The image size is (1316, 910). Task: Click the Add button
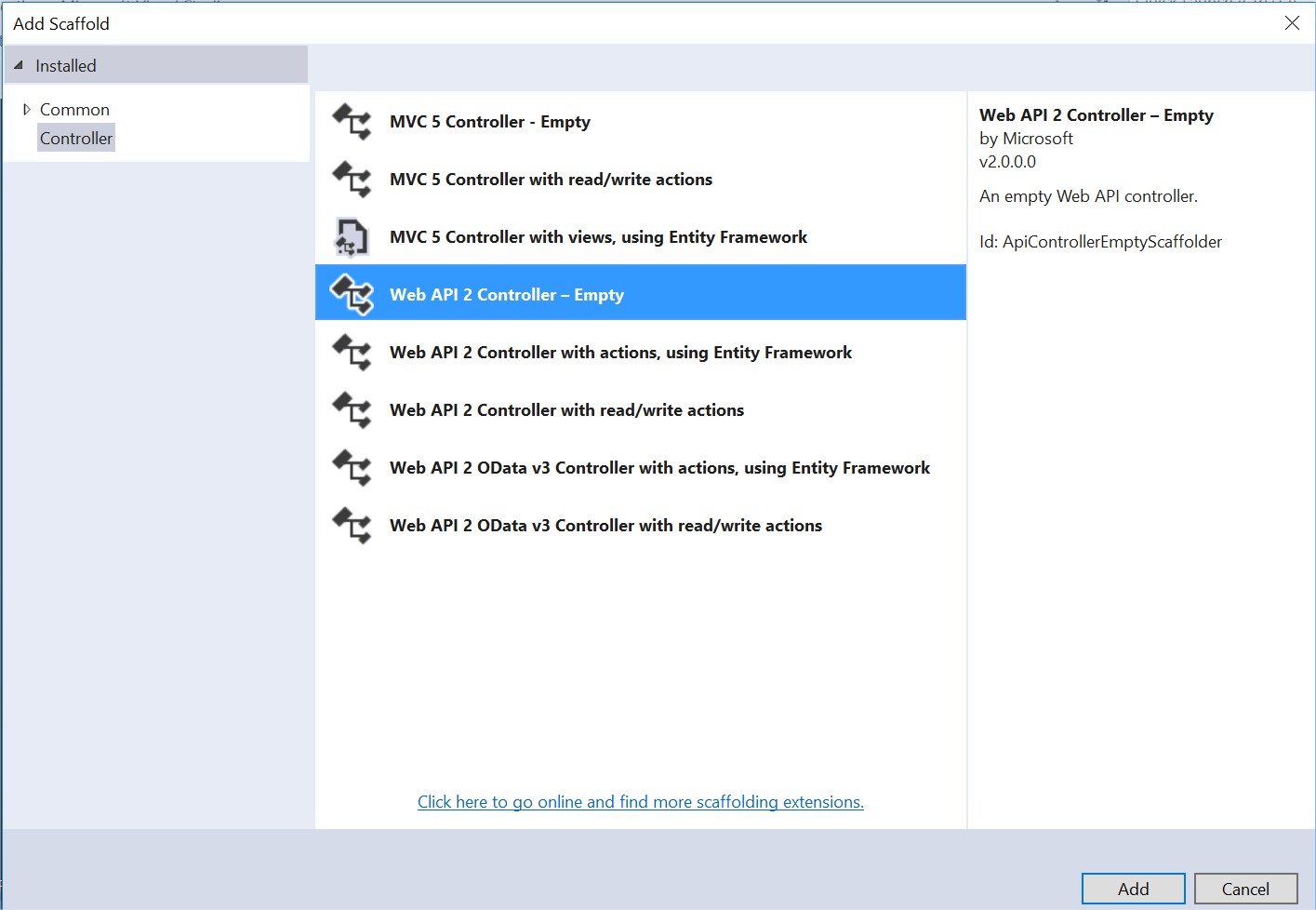click(x=1133, y=889)
